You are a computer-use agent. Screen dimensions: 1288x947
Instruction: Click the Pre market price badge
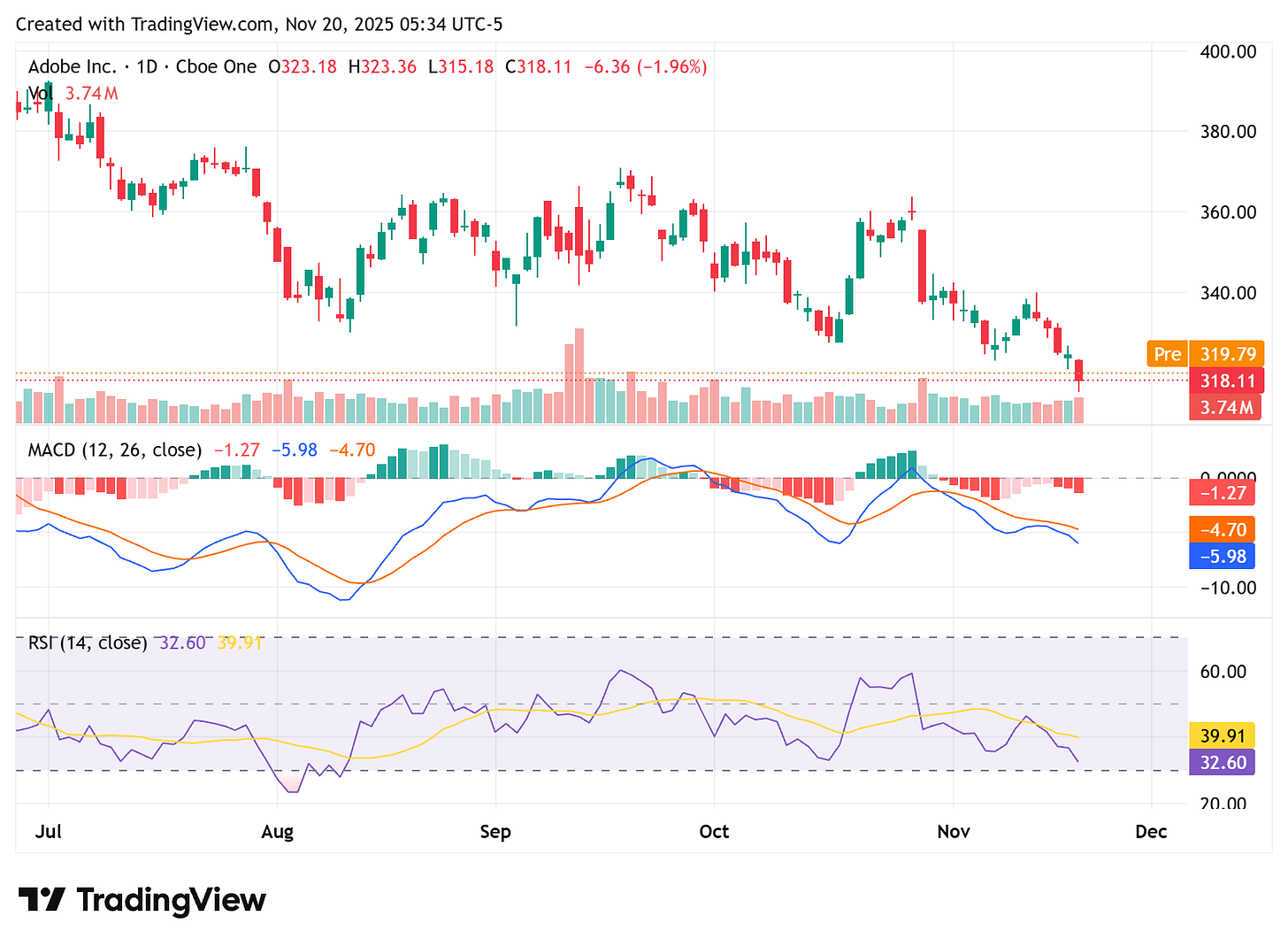(1167, 353)
